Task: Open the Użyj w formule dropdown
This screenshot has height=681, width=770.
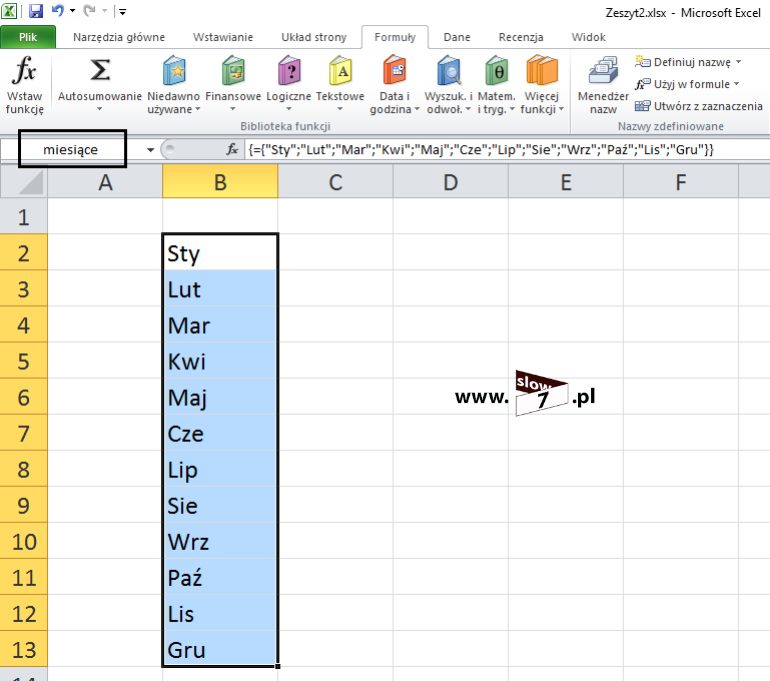Action: click(x=737, y=84)
